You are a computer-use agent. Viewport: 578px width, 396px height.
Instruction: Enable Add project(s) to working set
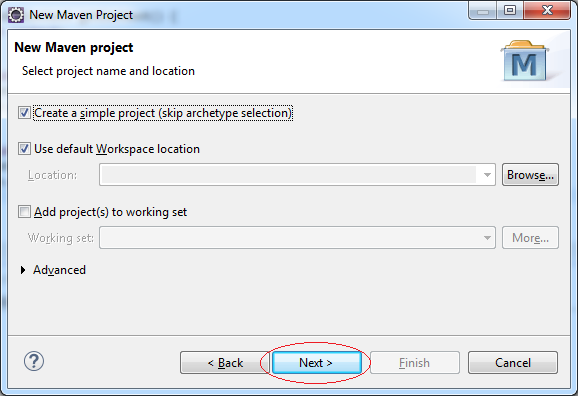[24, 212]
